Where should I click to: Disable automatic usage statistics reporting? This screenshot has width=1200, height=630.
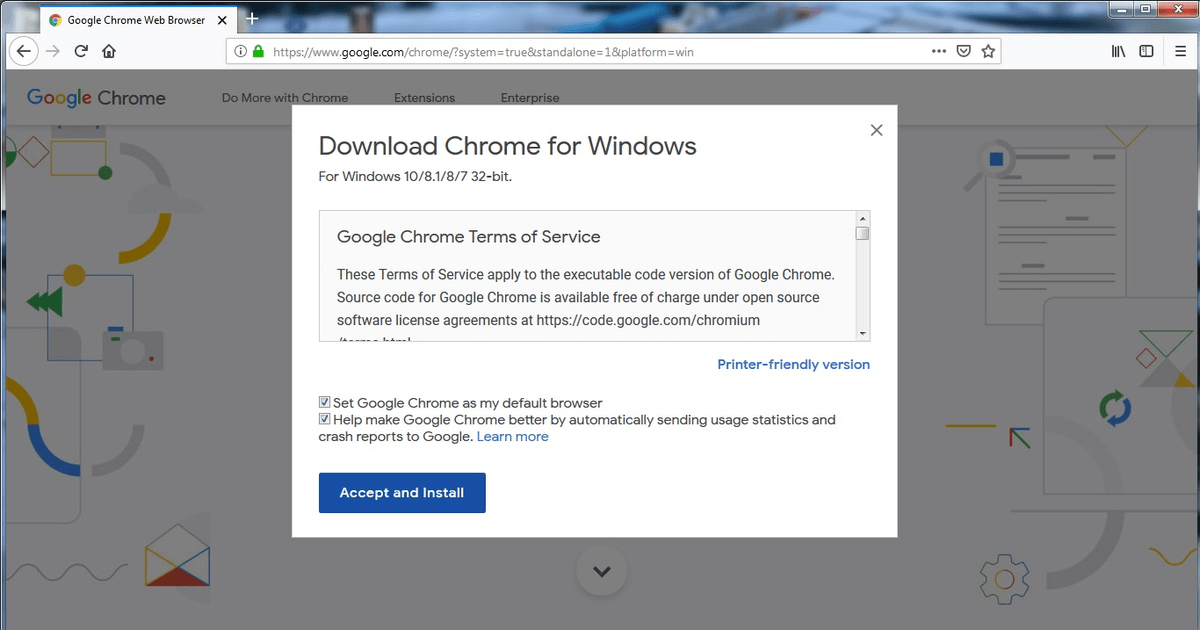click(324, 418)
